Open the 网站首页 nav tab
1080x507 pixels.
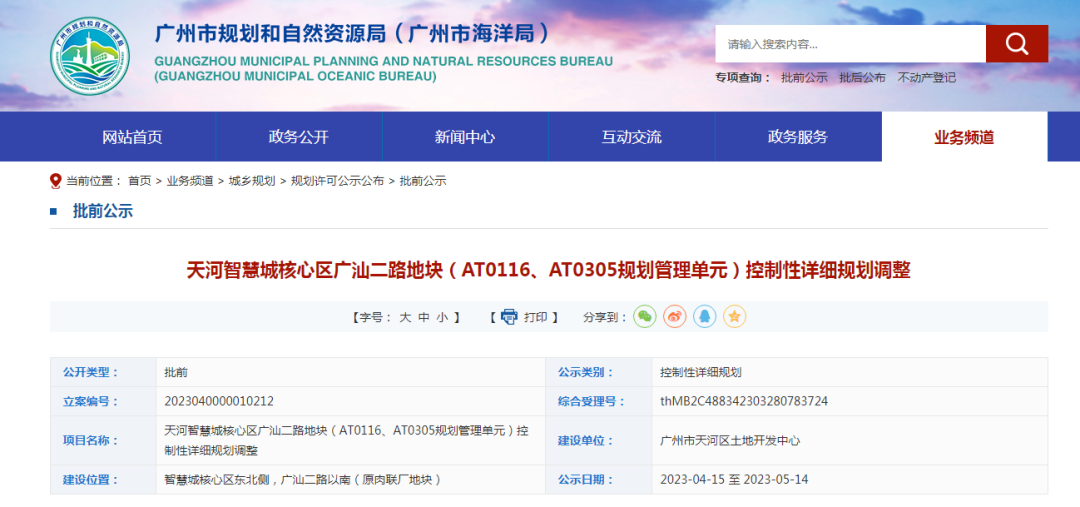132,137
